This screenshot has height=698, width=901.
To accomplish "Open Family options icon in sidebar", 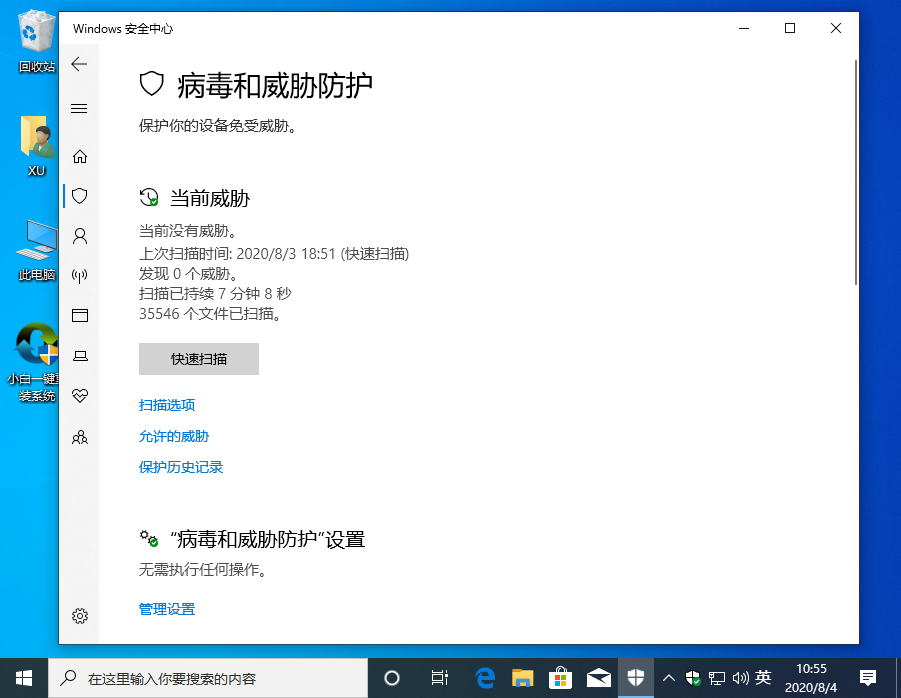I will coord(79,437).
